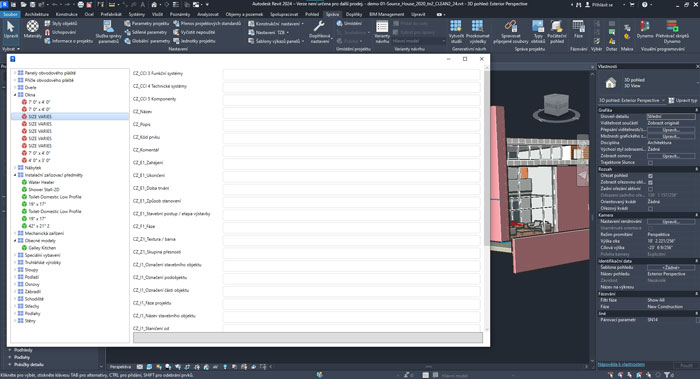This screenshot has width=700, height=379.
Task: Launch Dynamo
Action: (x=645, y=29)
